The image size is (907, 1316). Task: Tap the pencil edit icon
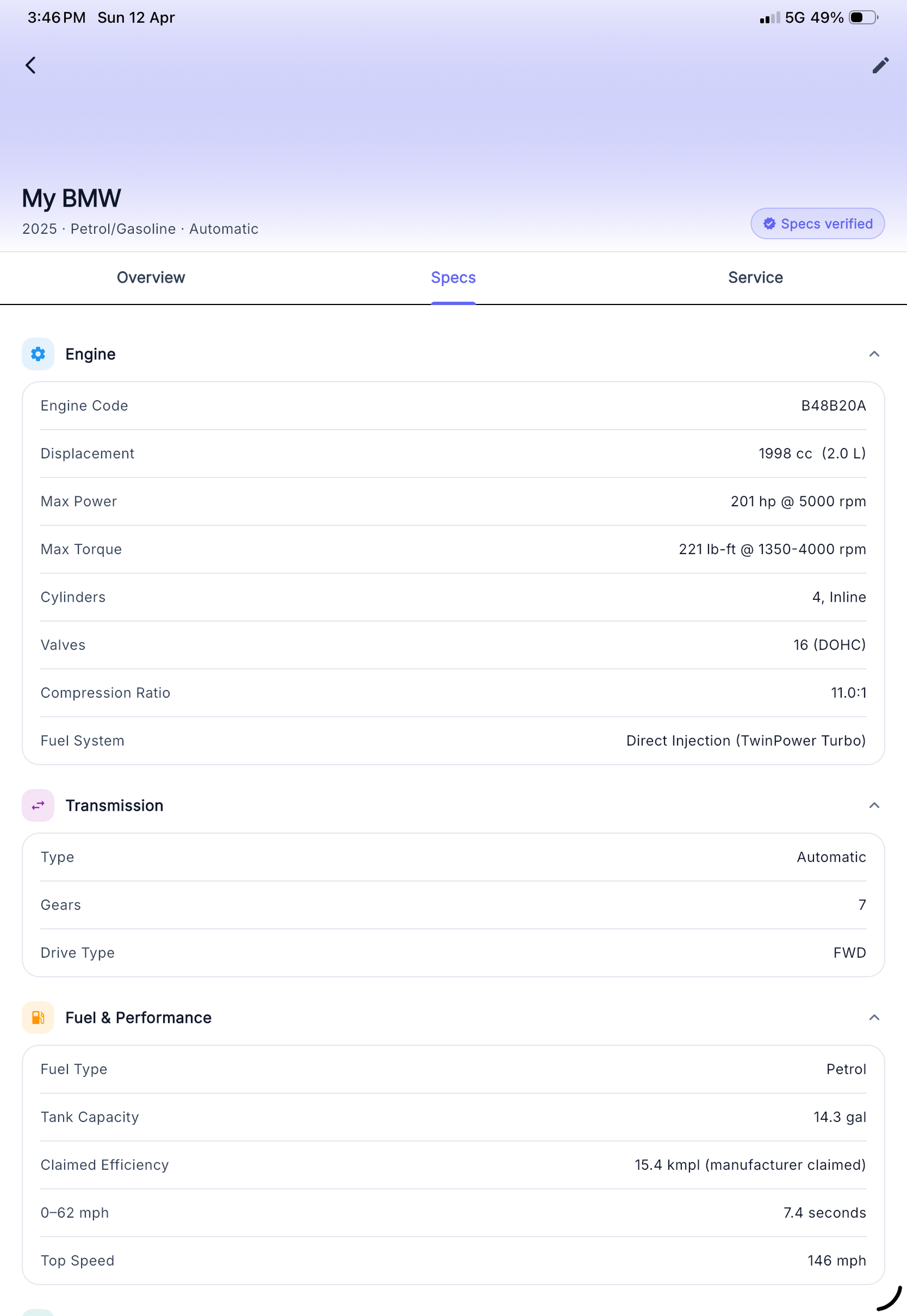tap(880, 65)
